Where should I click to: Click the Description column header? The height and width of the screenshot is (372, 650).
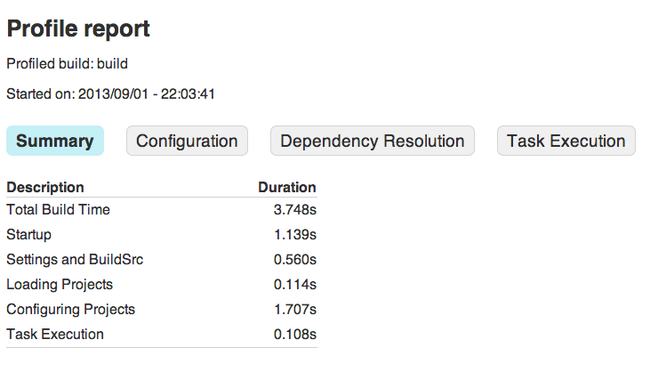pos(45,187)
